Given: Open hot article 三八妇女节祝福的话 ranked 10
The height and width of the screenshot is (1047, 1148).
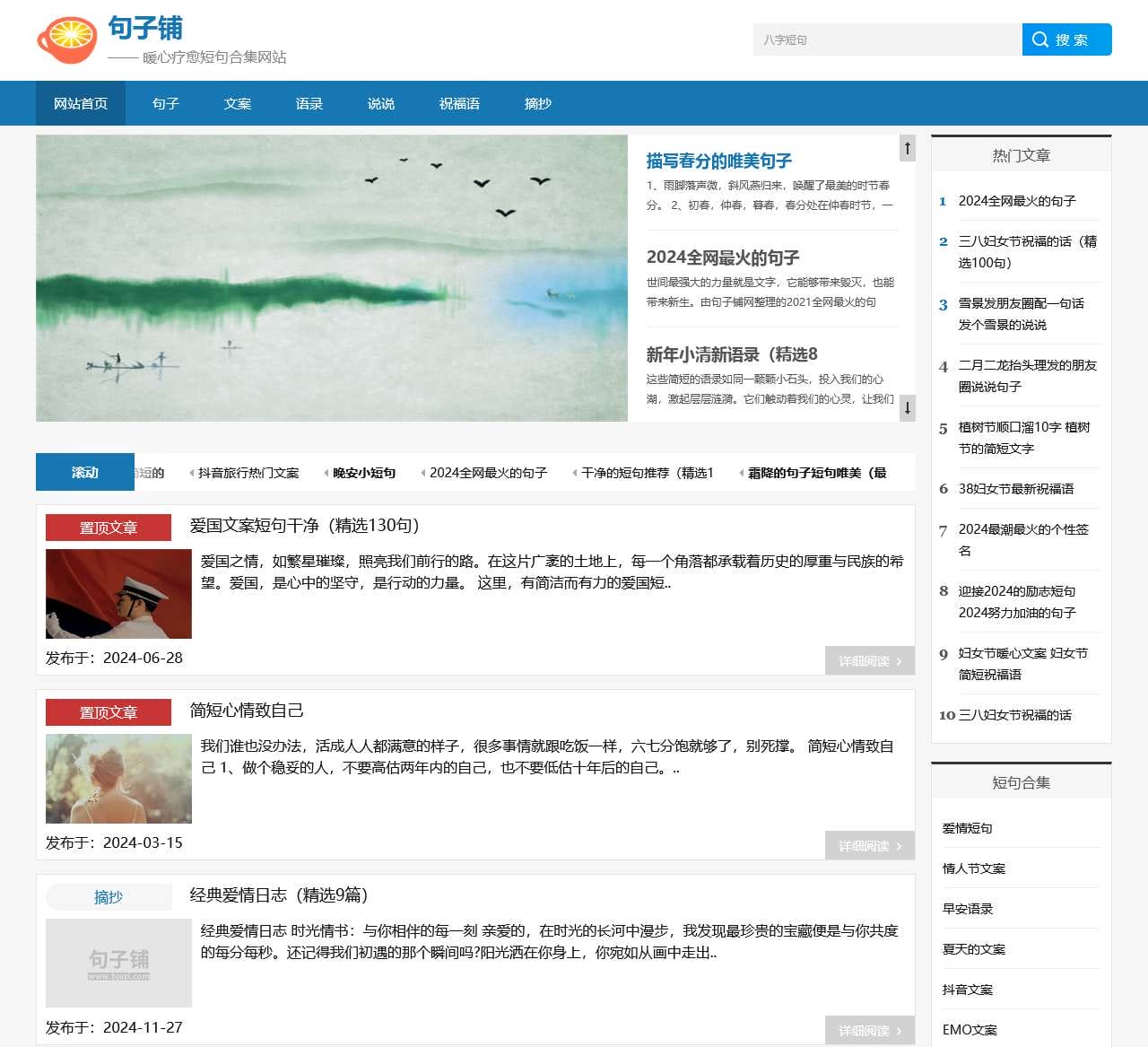Looking at the screenshot, I should coord(1015,715).
